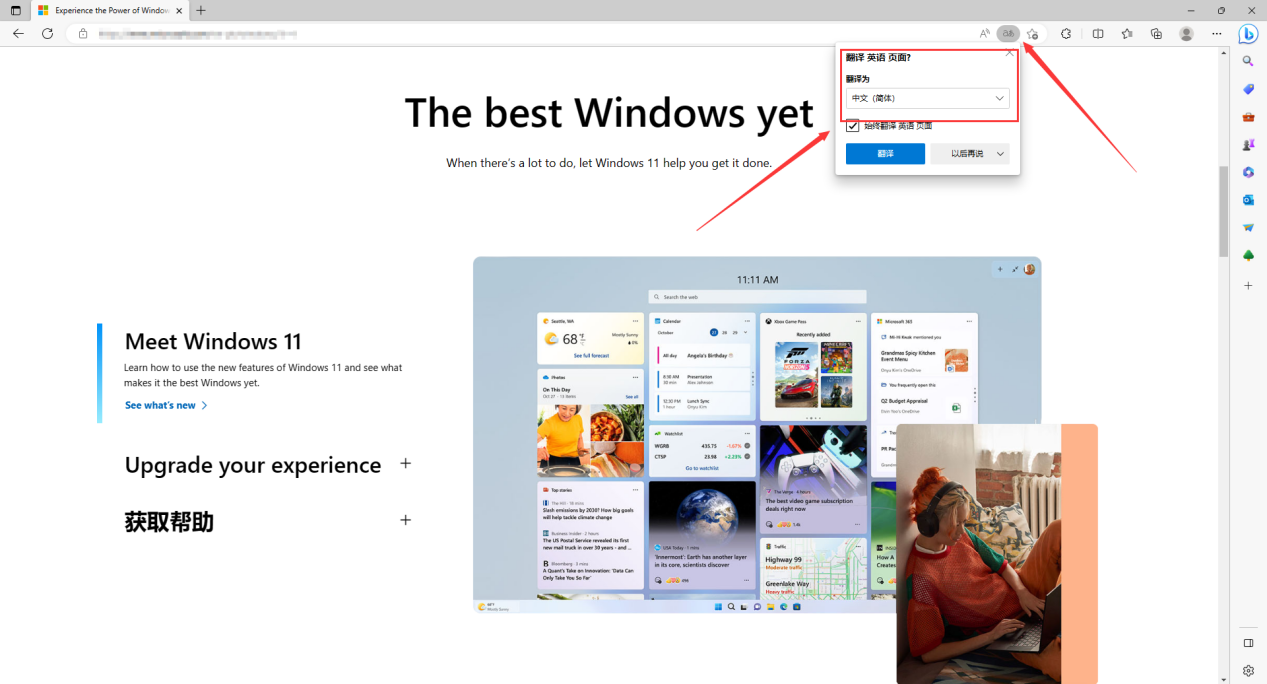Go back with the back arrow
Screen dimensions: 1267x684
18,33
